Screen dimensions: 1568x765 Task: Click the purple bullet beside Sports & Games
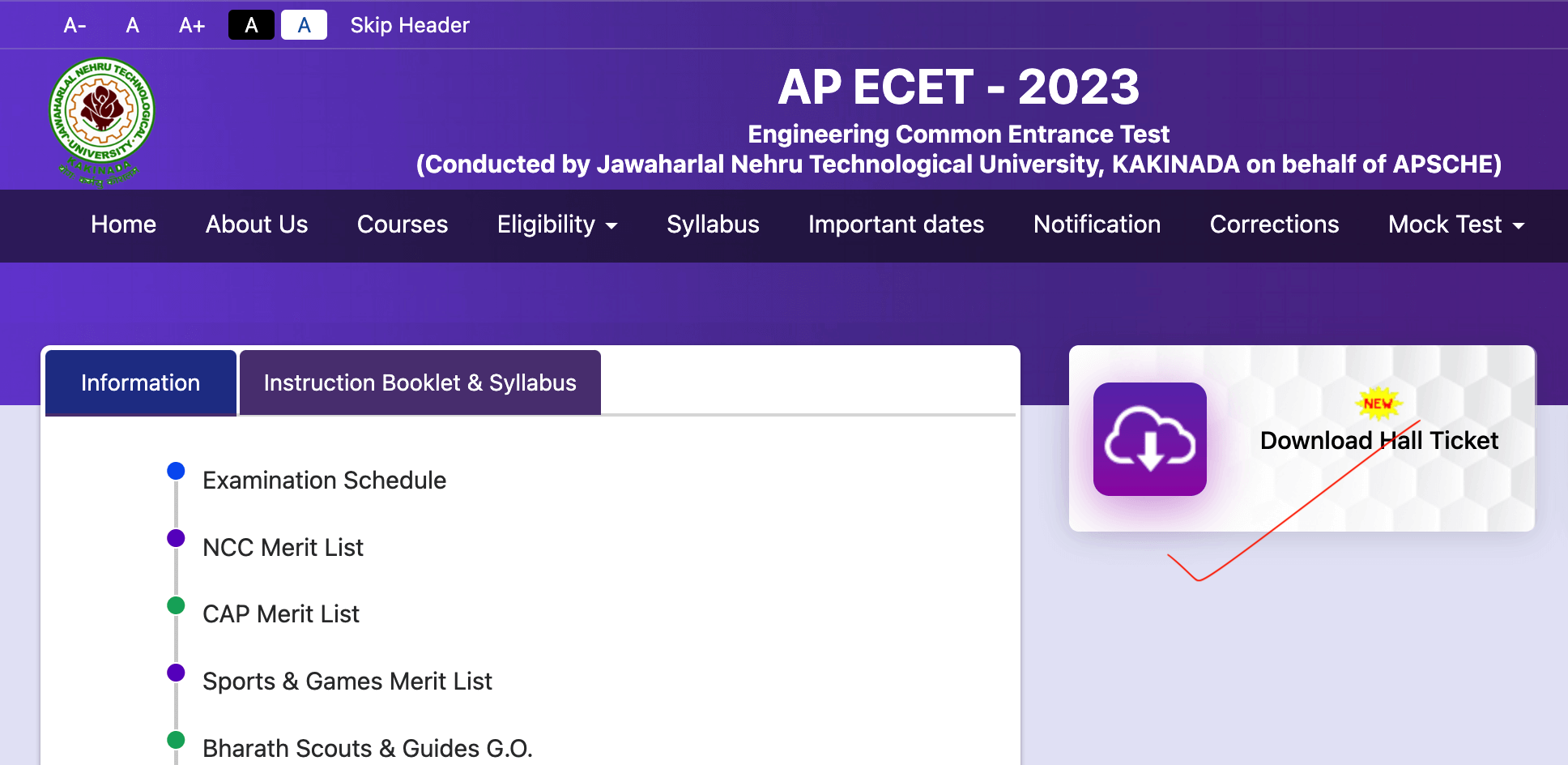(176, 673)
